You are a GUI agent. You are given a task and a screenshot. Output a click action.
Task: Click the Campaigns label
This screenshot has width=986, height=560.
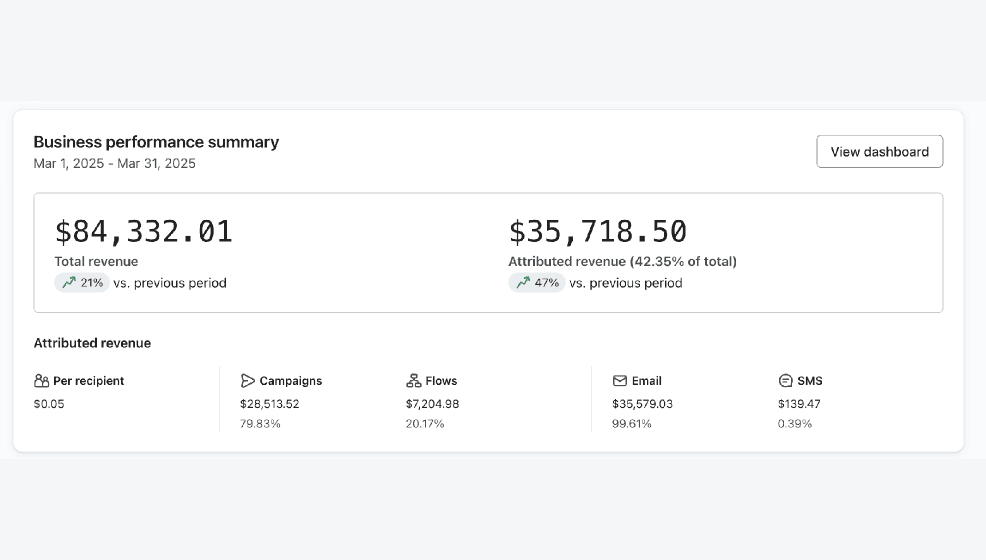click(x=291, y=381)
